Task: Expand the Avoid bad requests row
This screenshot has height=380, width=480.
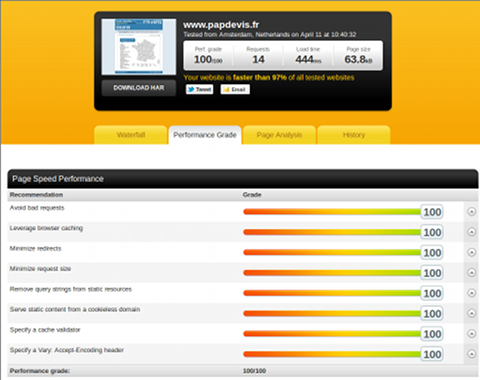Action: pyautogui.click(x=471, y=212)
